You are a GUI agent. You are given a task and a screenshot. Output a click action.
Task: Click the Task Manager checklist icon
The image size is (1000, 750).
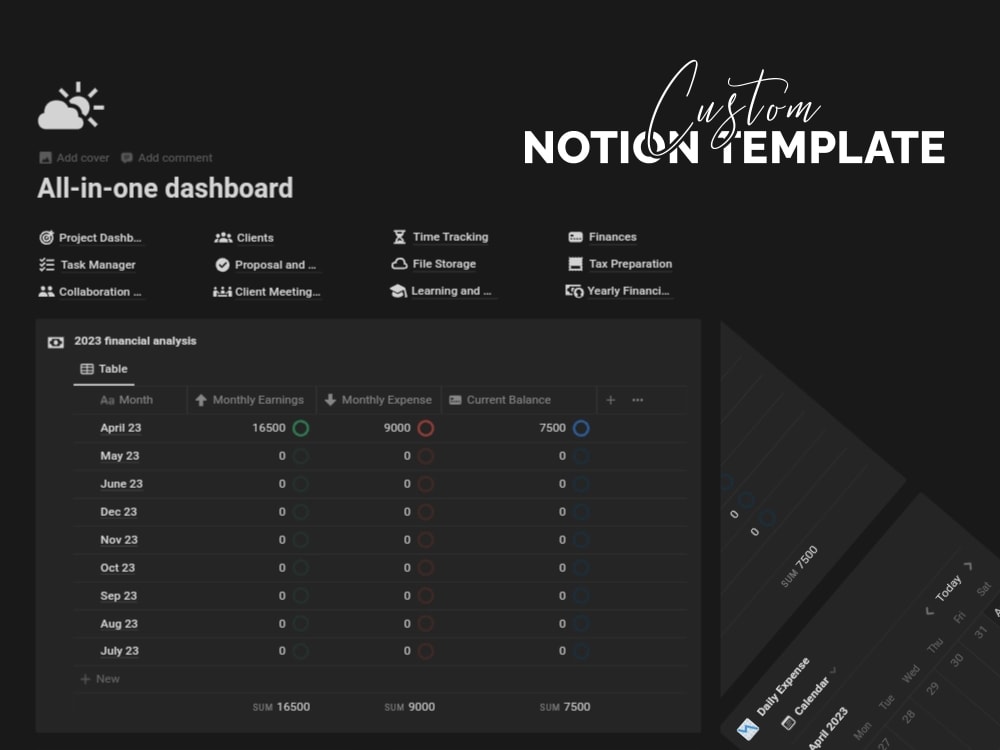point(45,264)
